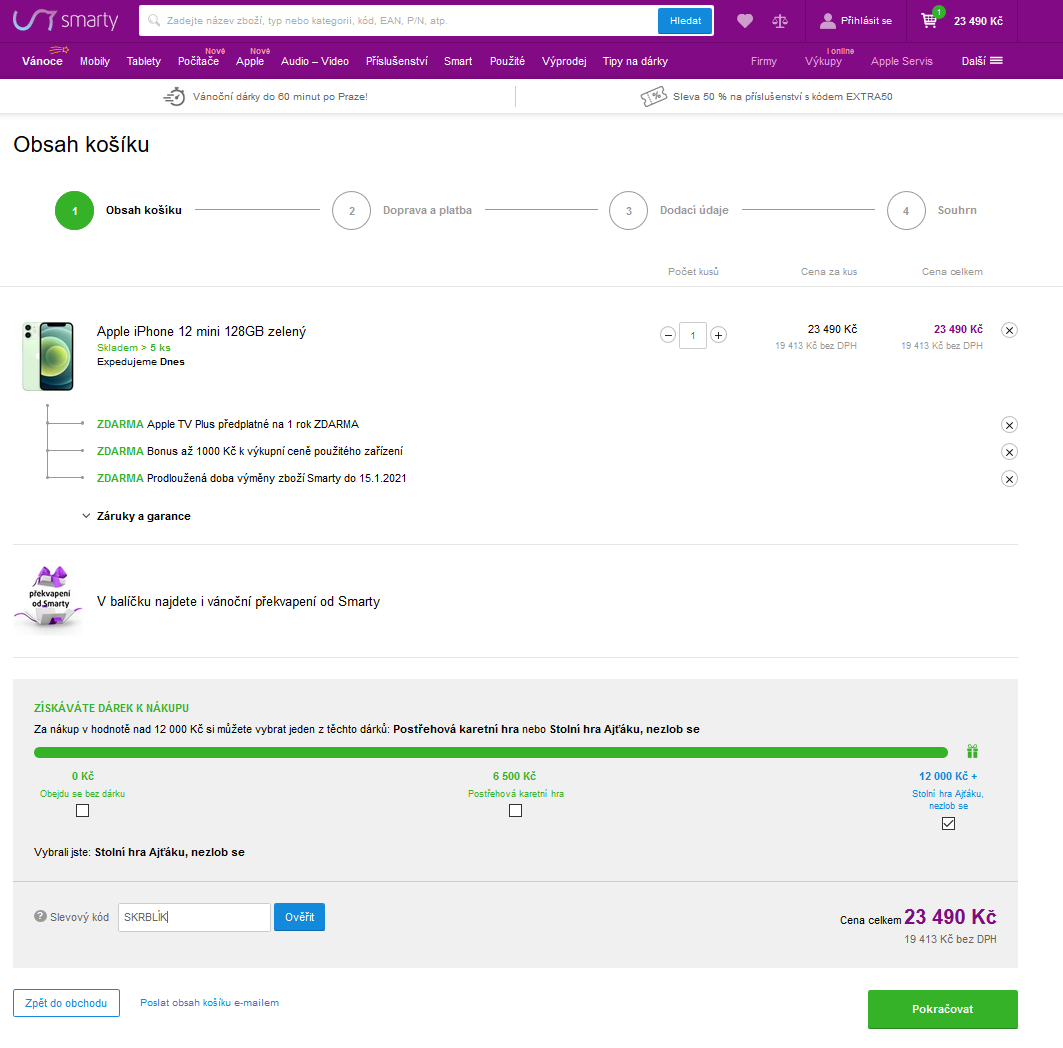Click 'Poslat obsah košíku e-mailem' link

click(x=209, y=1003)
